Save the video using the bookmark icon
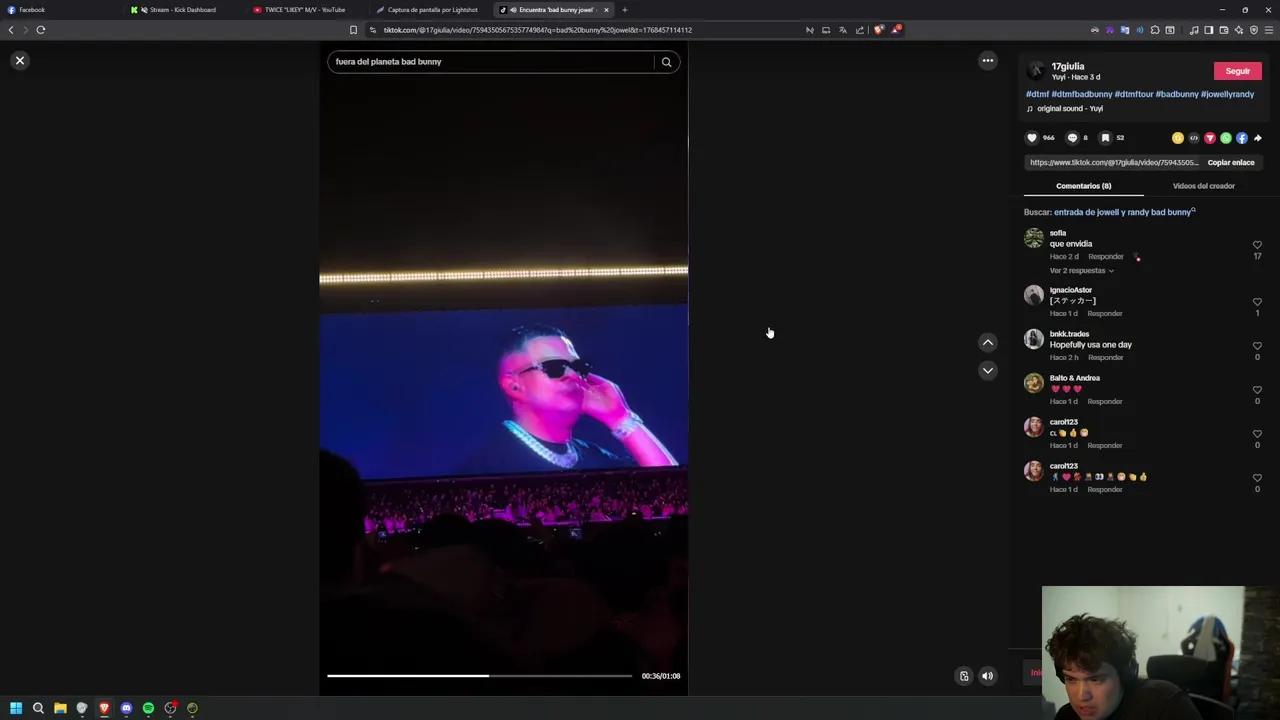 tap(1104, 137)
